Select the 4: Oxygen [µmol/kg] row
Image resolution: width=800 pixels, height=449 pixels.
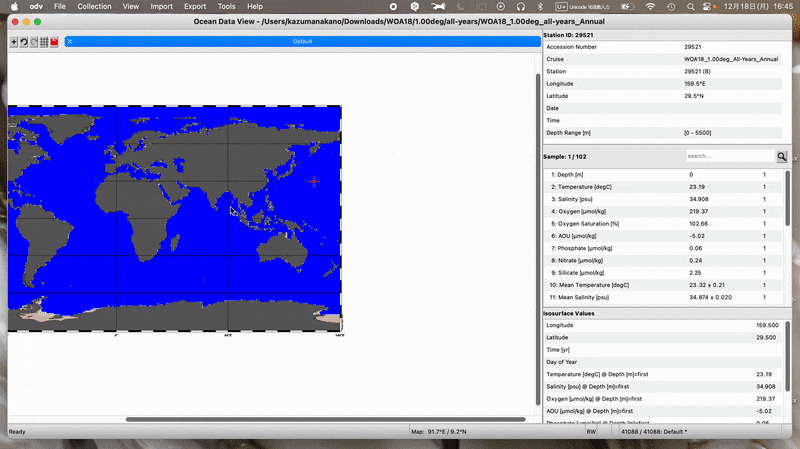663,211
